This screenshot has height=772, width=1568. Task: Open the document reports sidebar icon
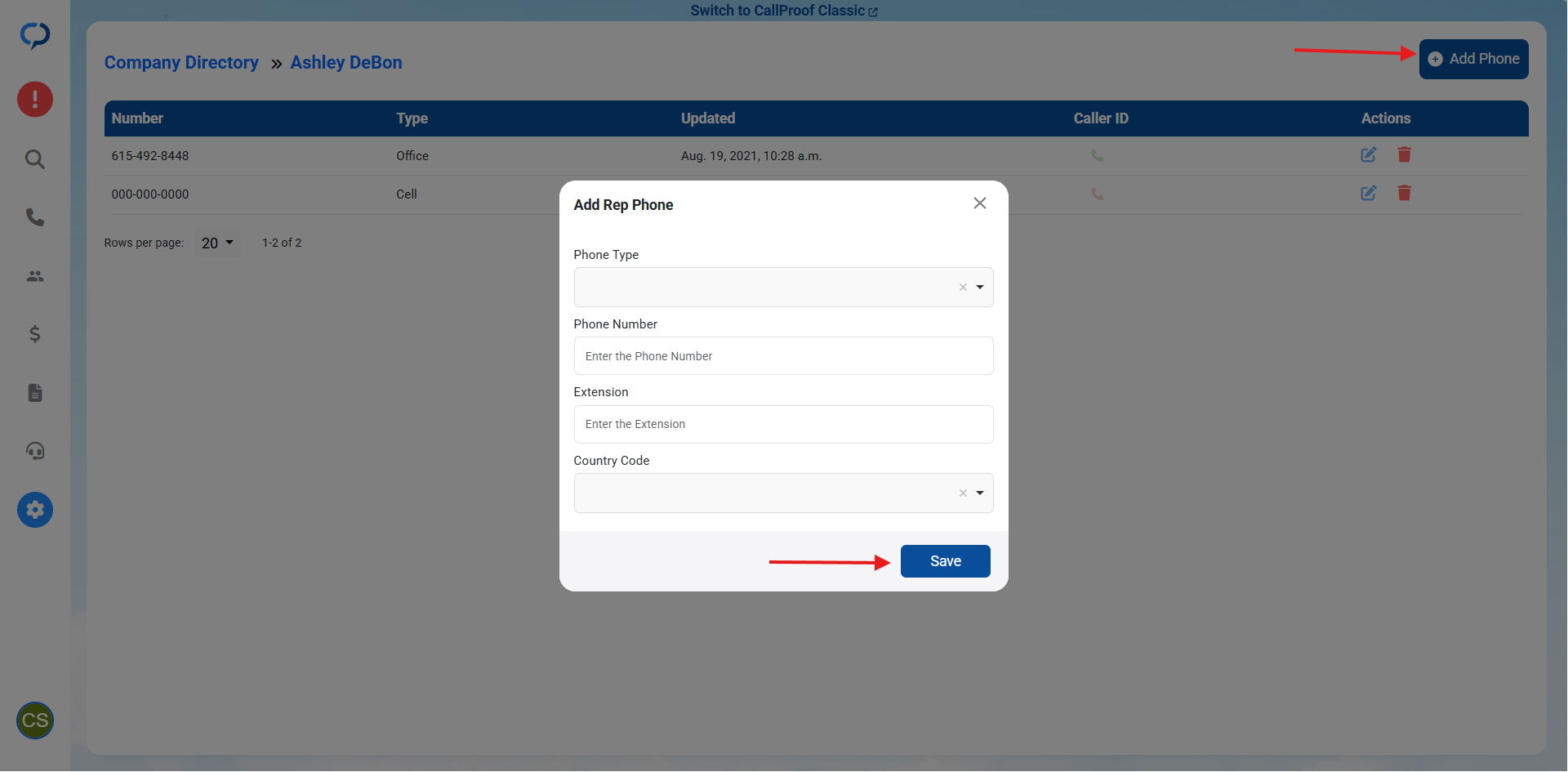click(x=35, y=393)
